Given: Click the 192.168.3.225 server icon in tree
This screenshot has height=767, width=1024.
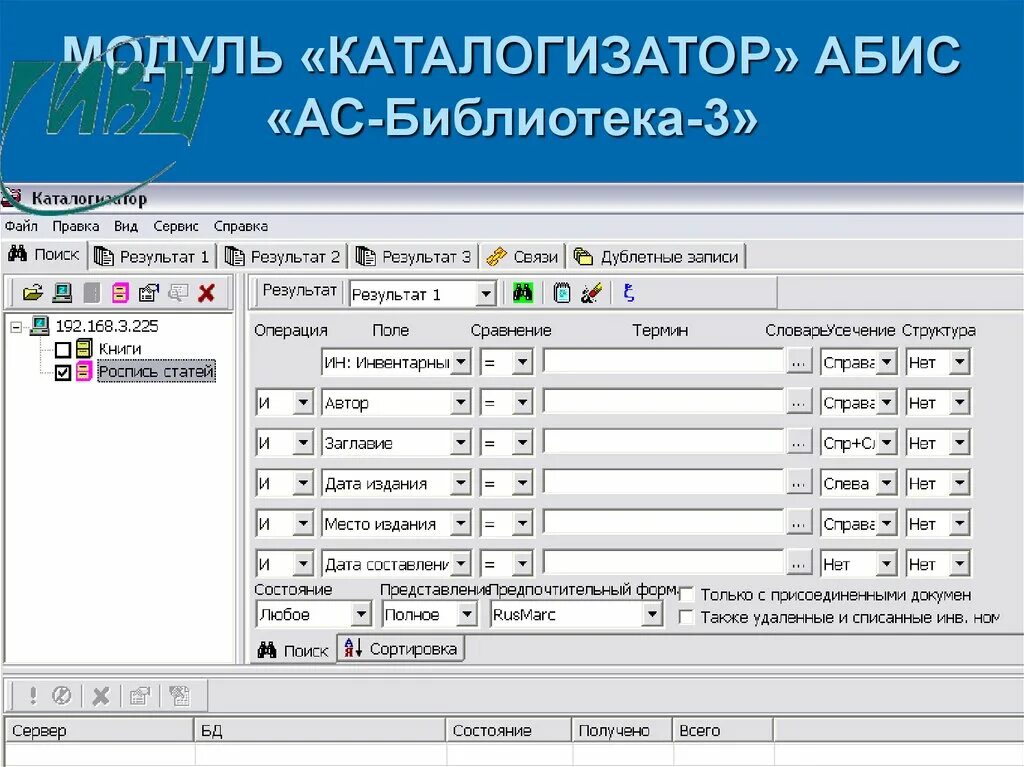Looking at the screenshot, I should pos(39,325).
